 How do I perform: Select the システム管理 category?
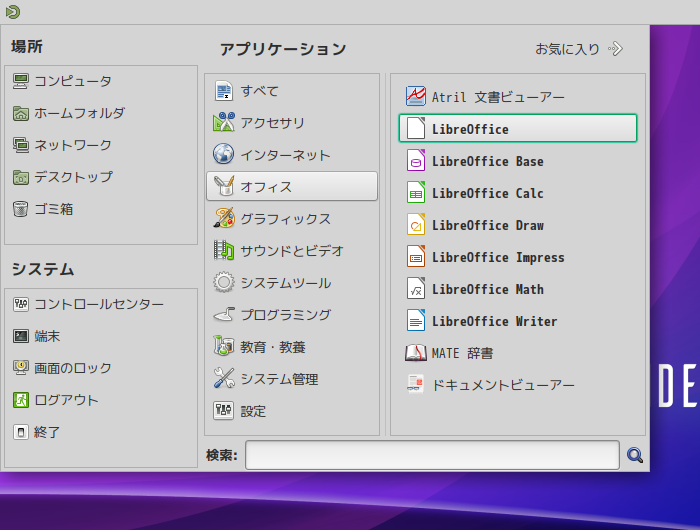[x=292, y=379]
